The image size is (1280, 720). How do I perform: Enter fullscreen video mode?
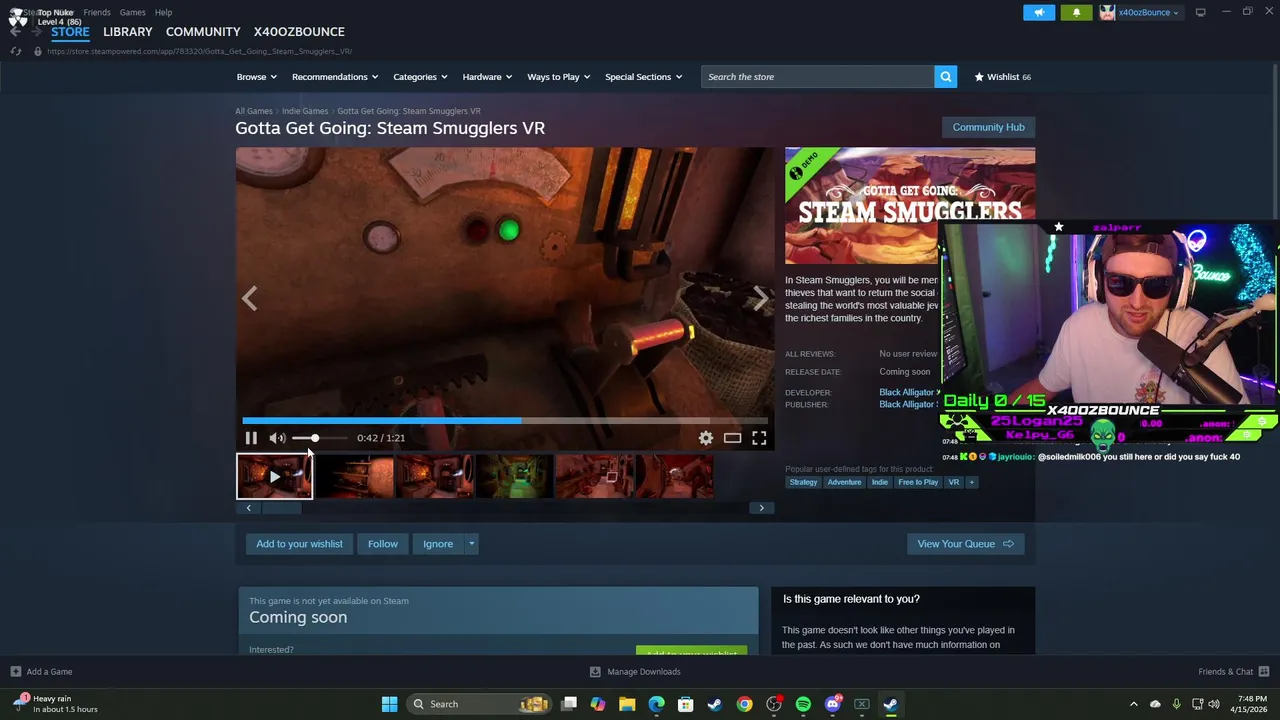pos(759,438)
